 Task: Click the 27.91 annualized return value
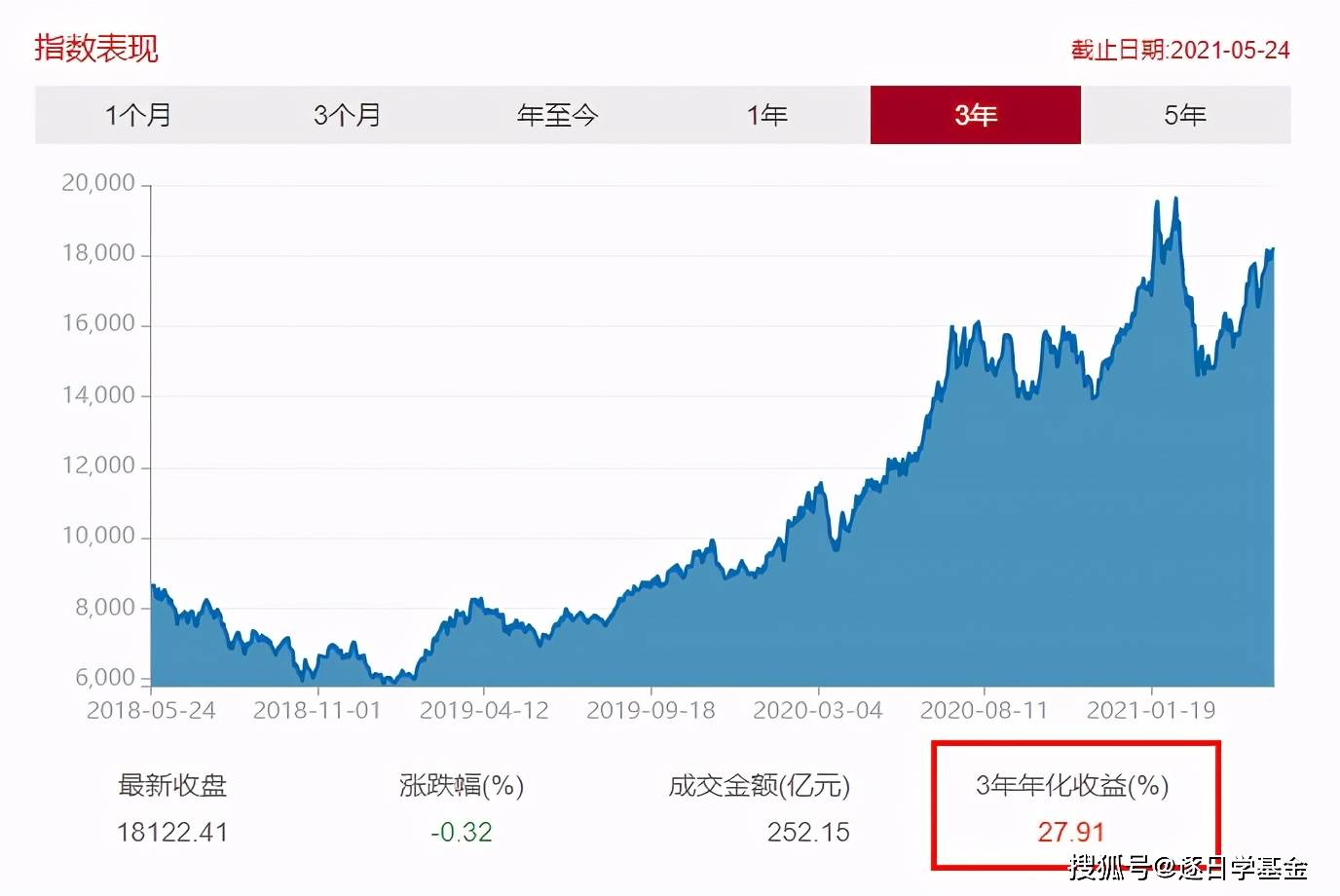[1071, 833]
